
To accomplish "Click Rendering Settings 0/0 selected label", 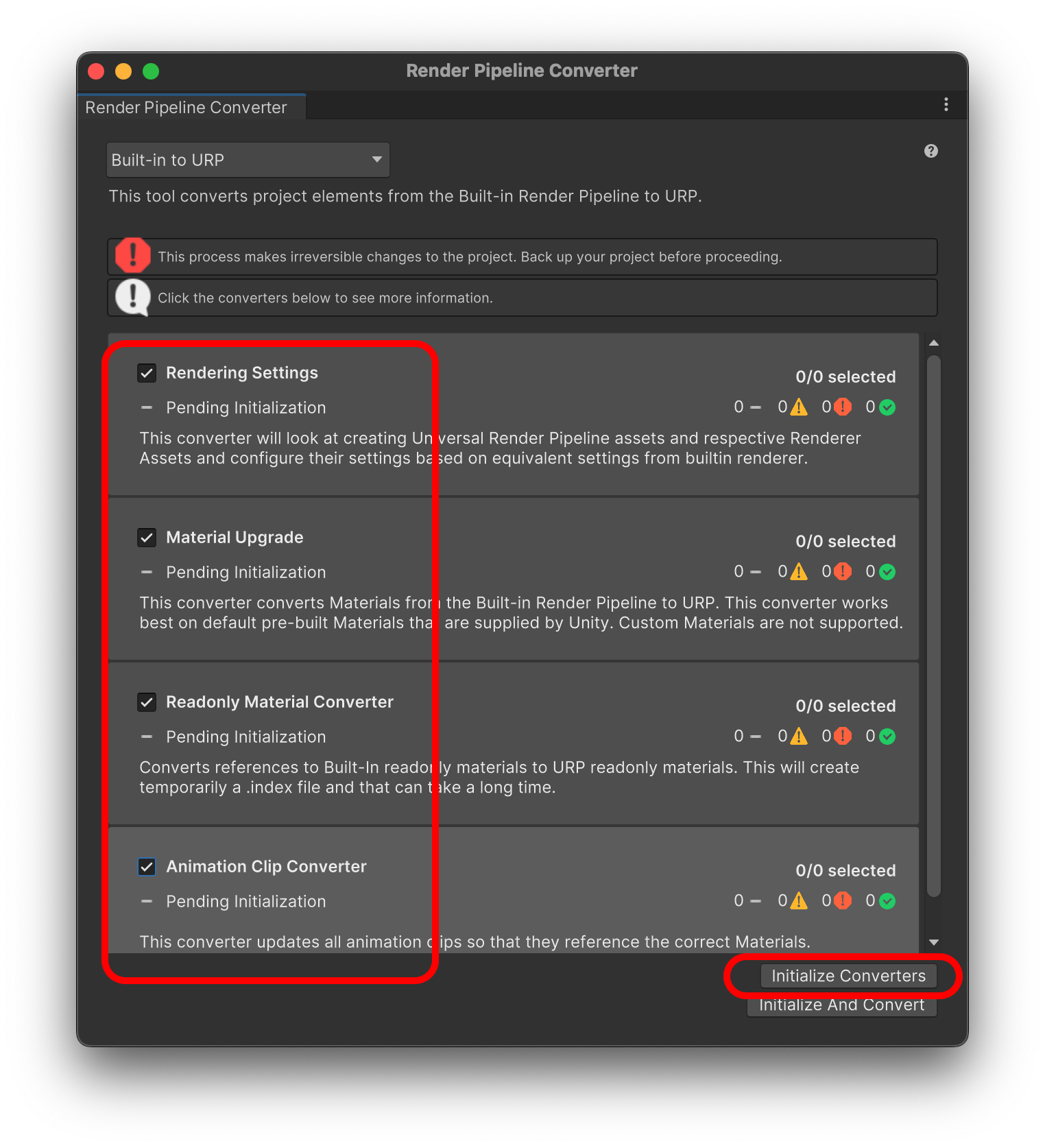I will click(x=845, y=376).
